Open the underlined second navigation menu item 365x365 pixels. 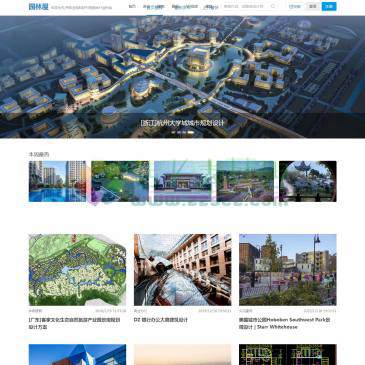153,7
